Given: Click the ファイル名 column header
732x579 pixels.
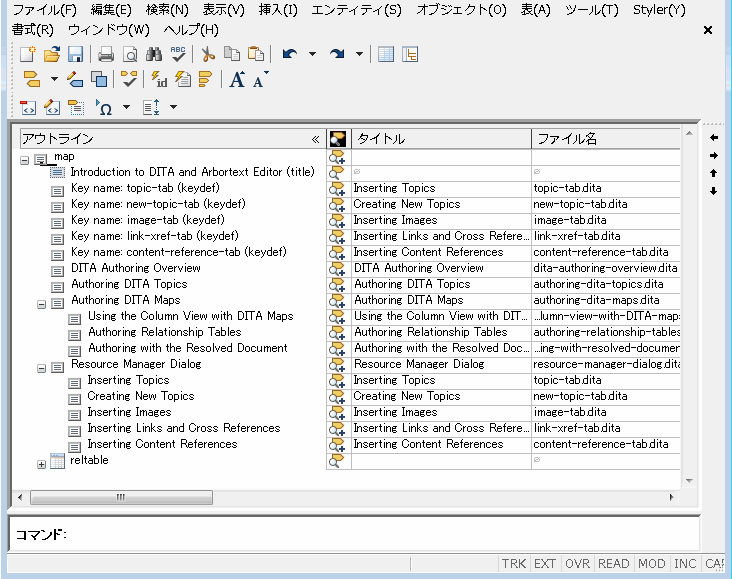Looking at the screenshot, I should tap(605, 139).
